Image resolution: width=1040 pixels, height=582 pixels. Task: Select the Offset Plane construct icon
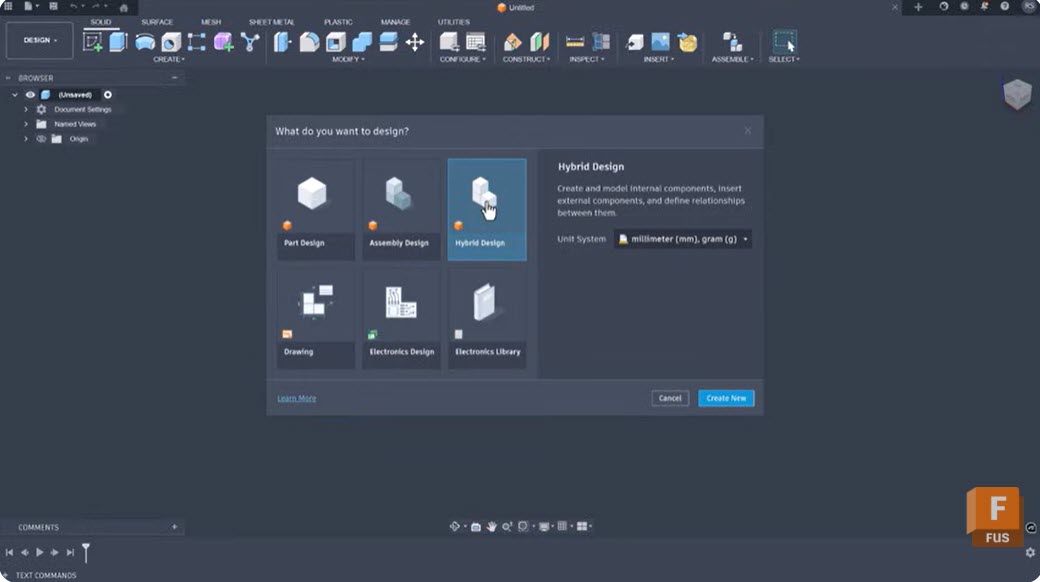click(512, 42)
